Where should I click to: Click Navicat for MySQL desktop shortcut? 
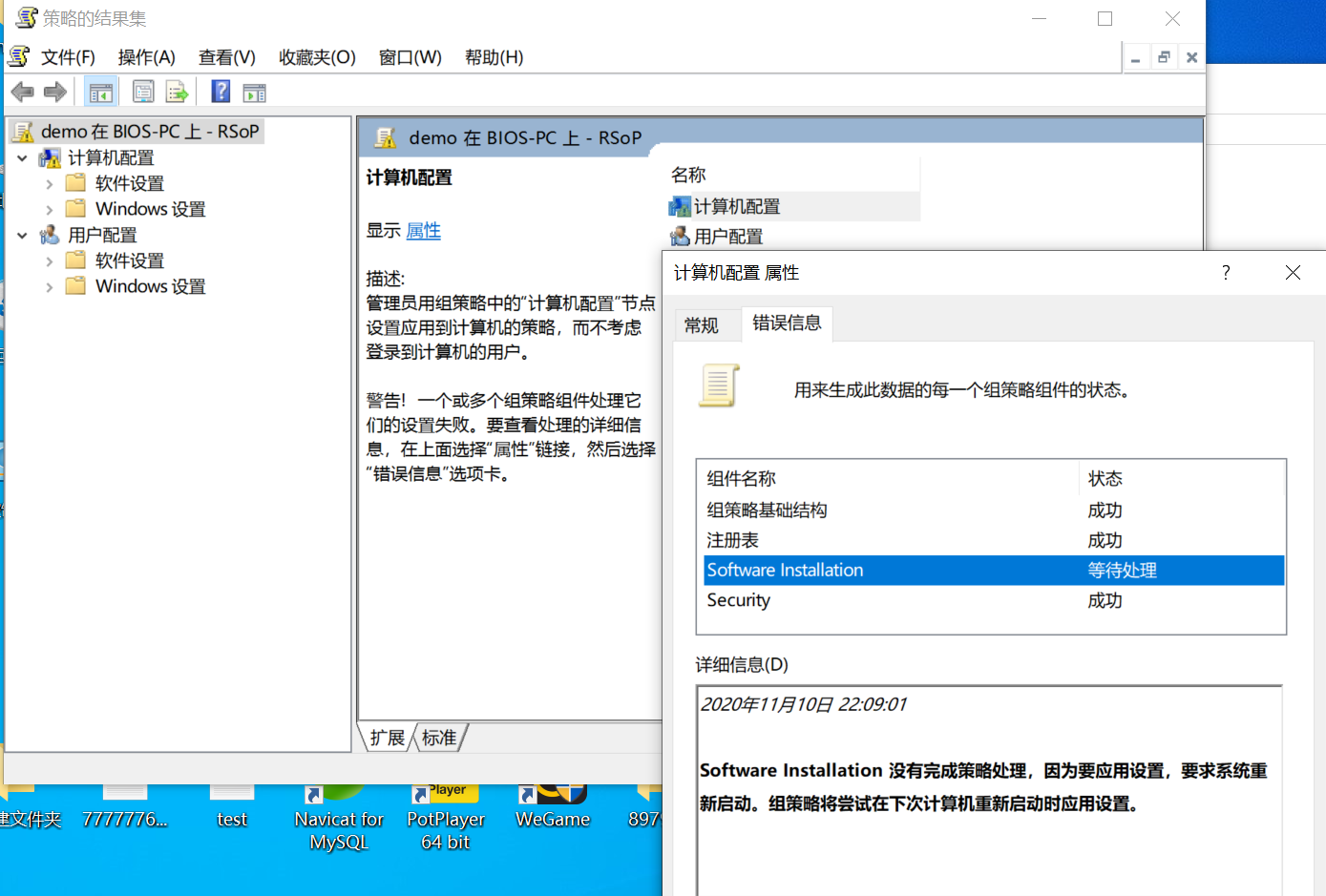tap(339, 819)
